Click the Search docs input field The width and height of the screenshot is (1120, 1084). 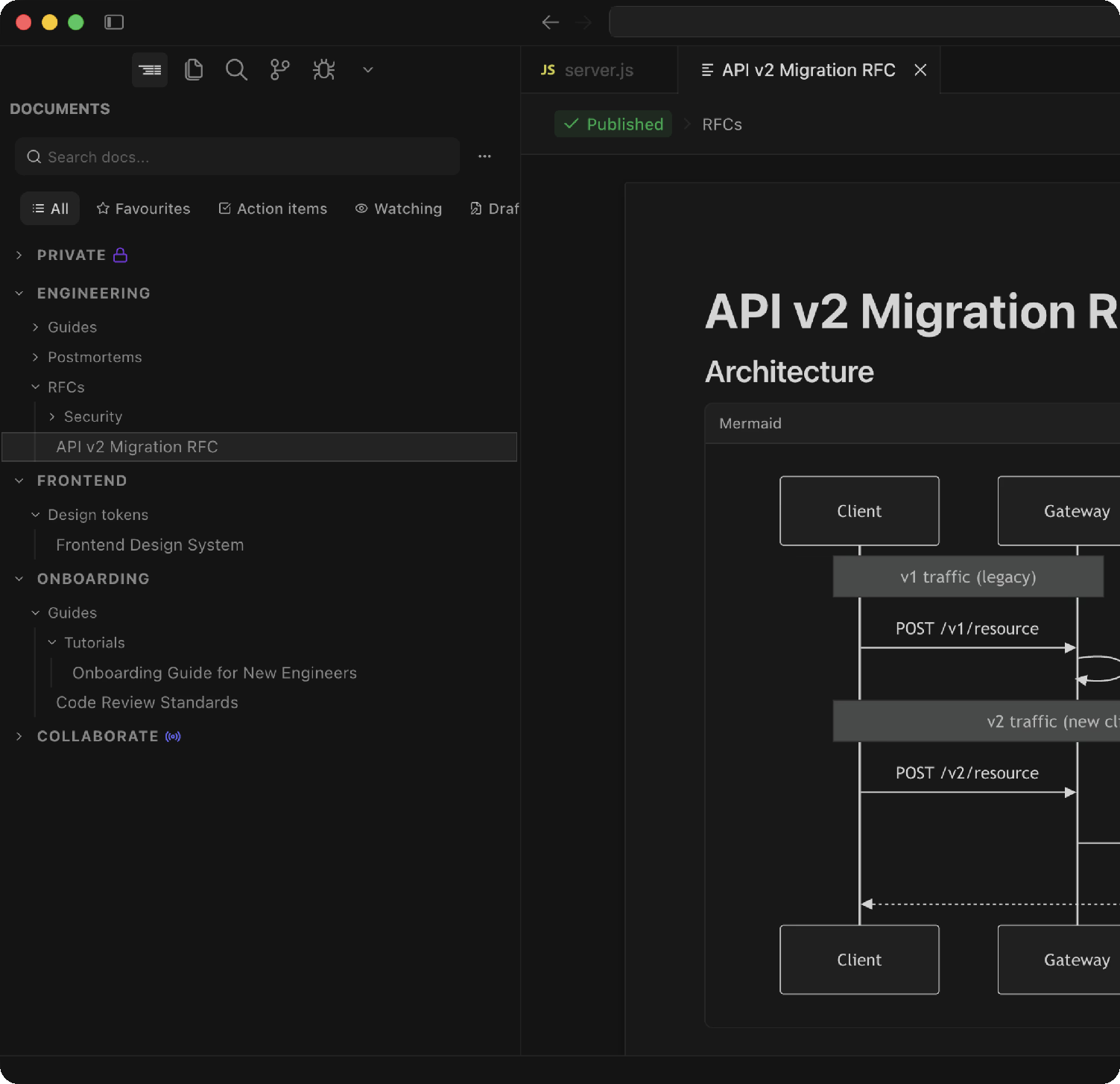click(x=237, y=156)
